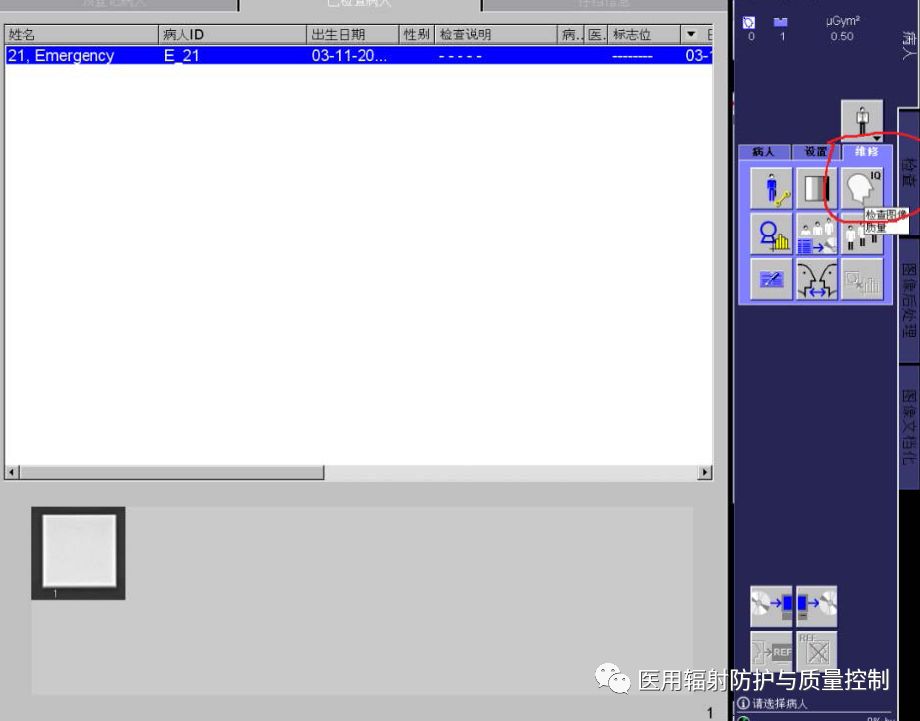Switch to the 病人 tab in the tool panel
This screenshot has height=721, width=920.
(764, 152)
